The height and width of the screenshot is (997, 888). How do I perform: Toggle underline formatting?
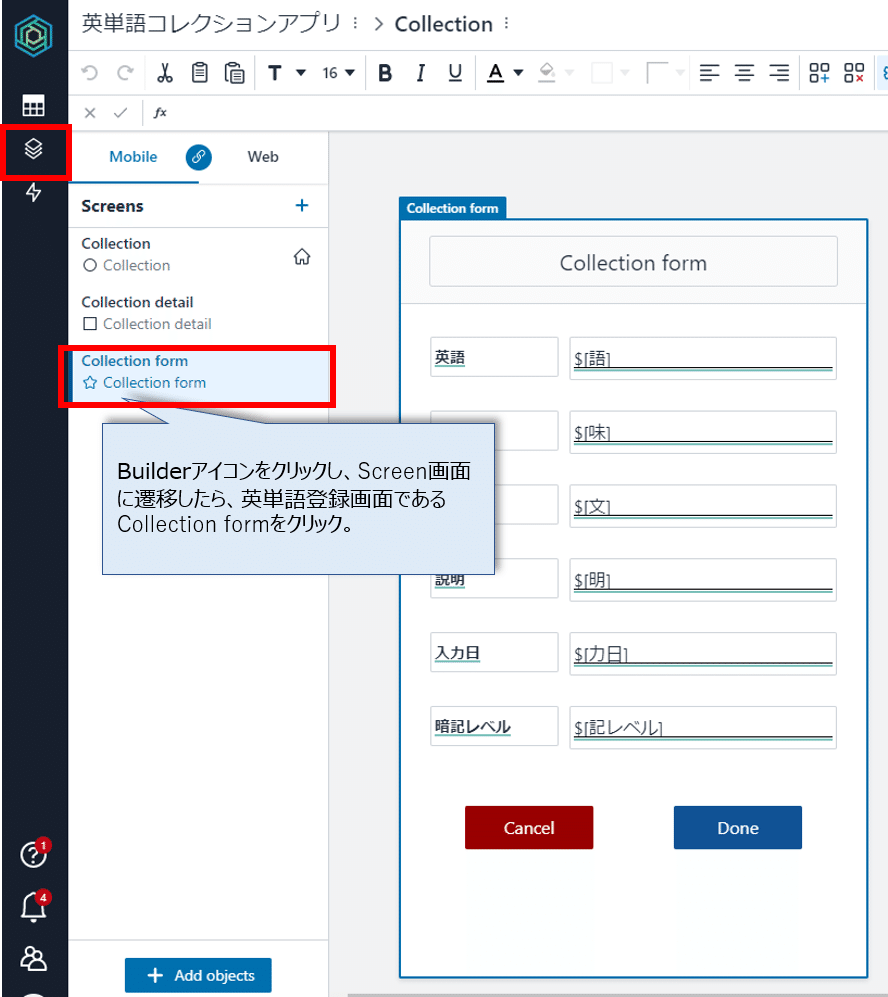click(x=455, y=72)
